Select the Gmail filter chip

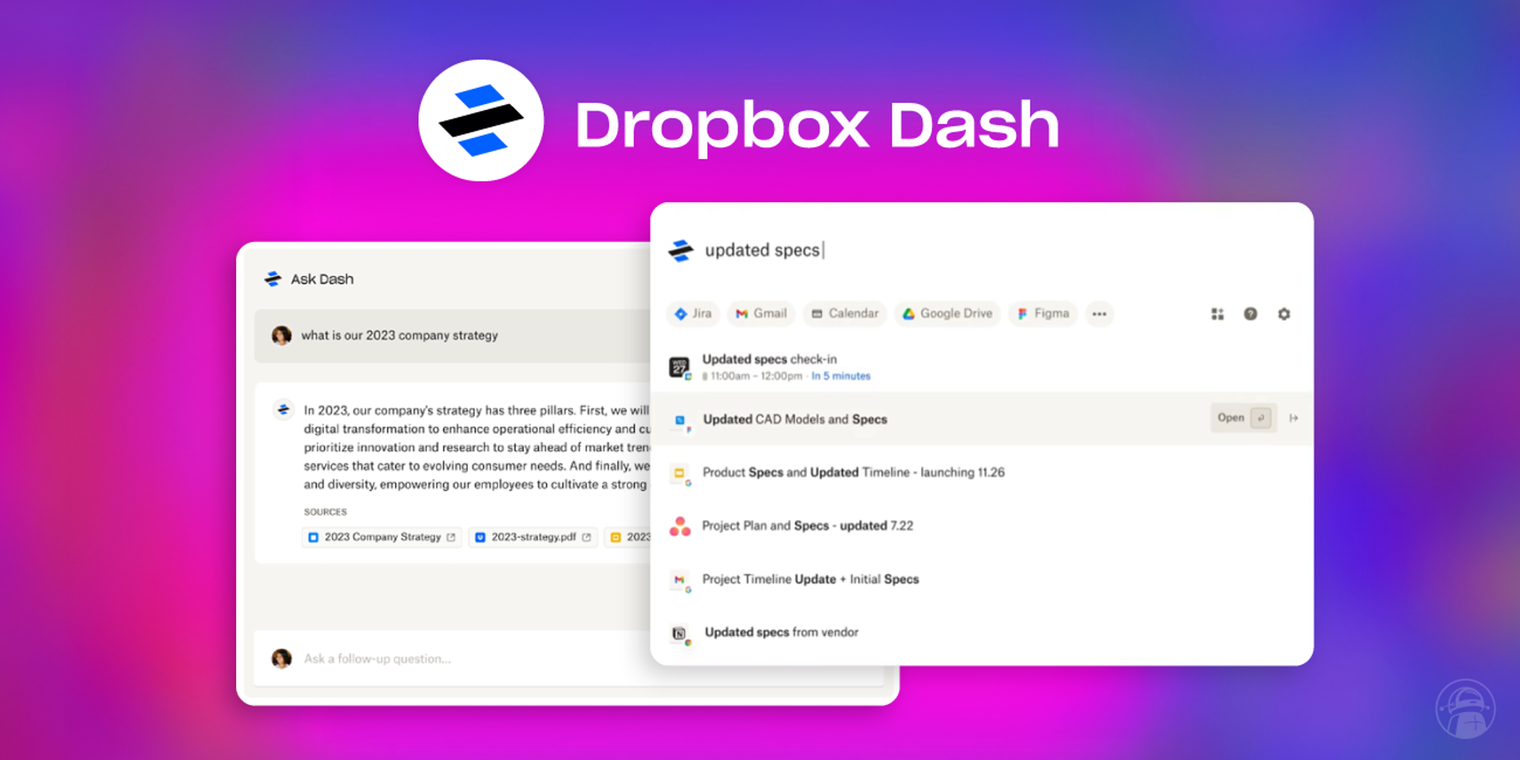[x=761, y=314]
